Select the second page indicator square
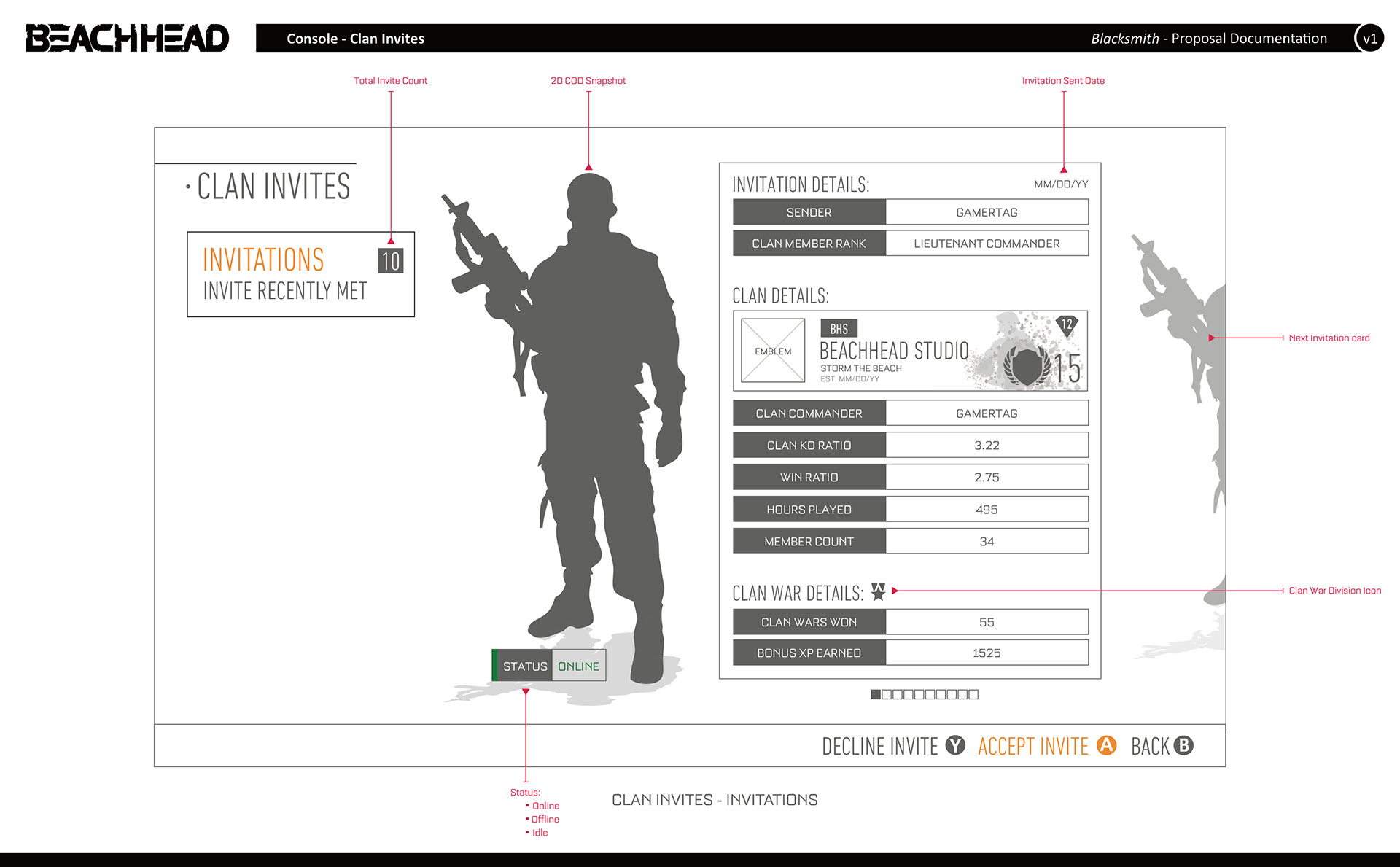 (887, 694)
